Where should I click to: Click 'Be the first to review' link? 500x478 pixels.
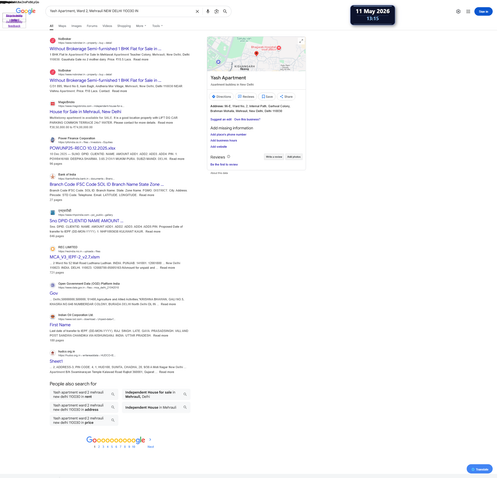(225, 165)
